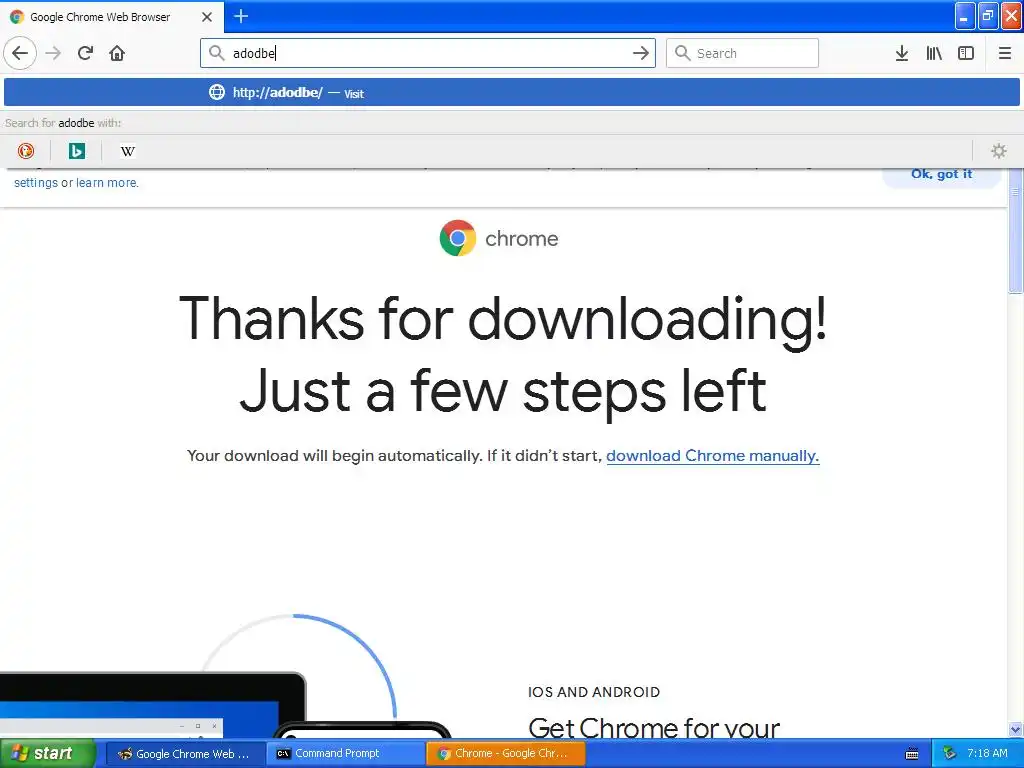Go back to the previous page

(20, 53)
